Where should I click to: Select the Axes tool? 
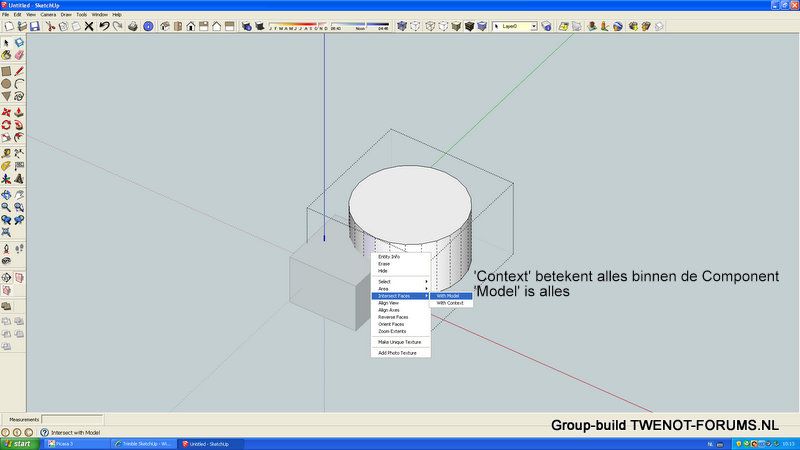tap(6, 179)
